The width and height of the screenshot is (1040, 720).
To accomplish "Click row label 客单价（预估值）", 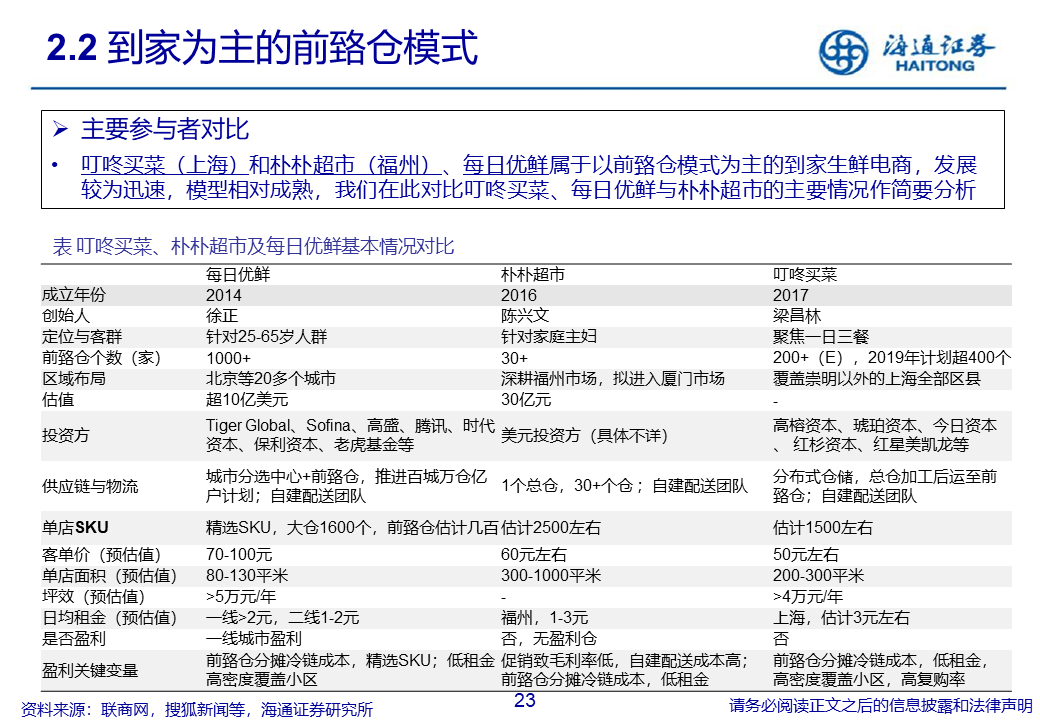I will pos(101,555).
